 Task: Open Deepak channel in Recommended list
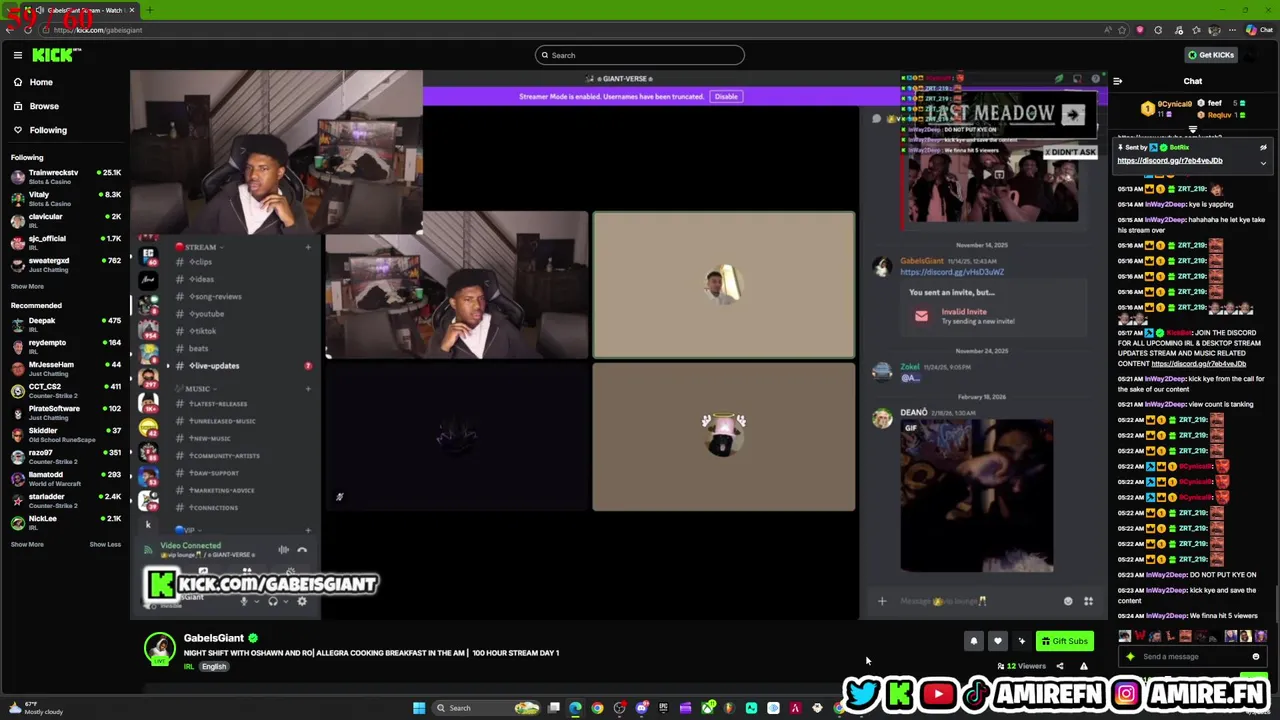coord(65,324)
